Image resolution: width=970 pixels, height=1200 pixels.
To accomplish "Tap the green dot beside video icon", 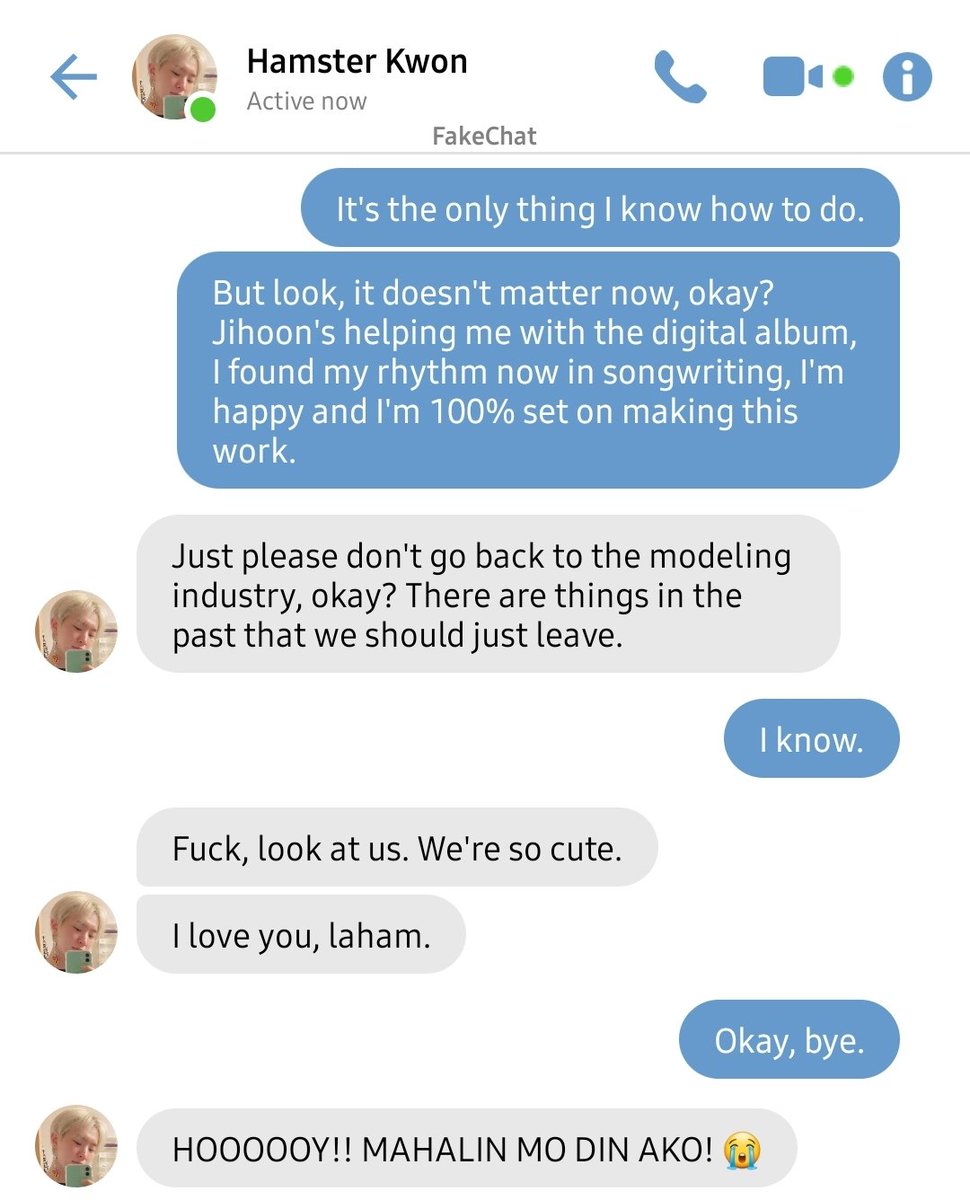I will coord(843,76).
